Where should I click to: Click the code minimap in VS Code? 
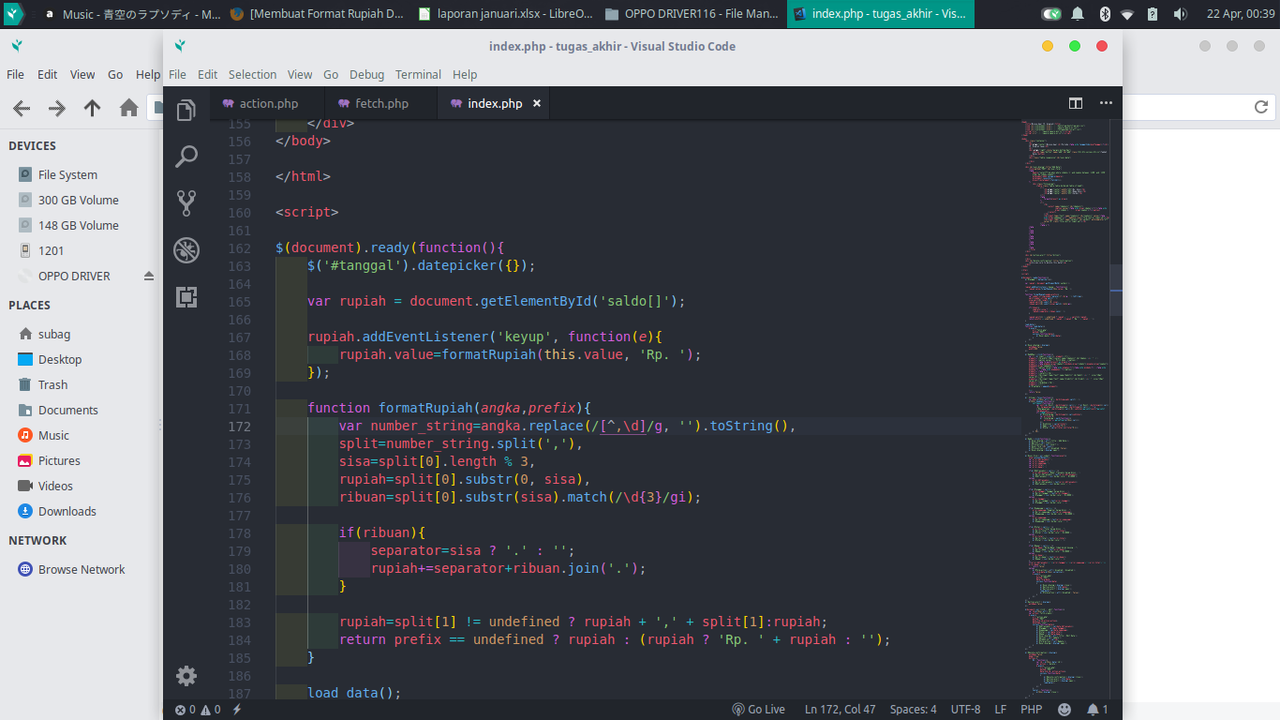tap(1065, 408)
